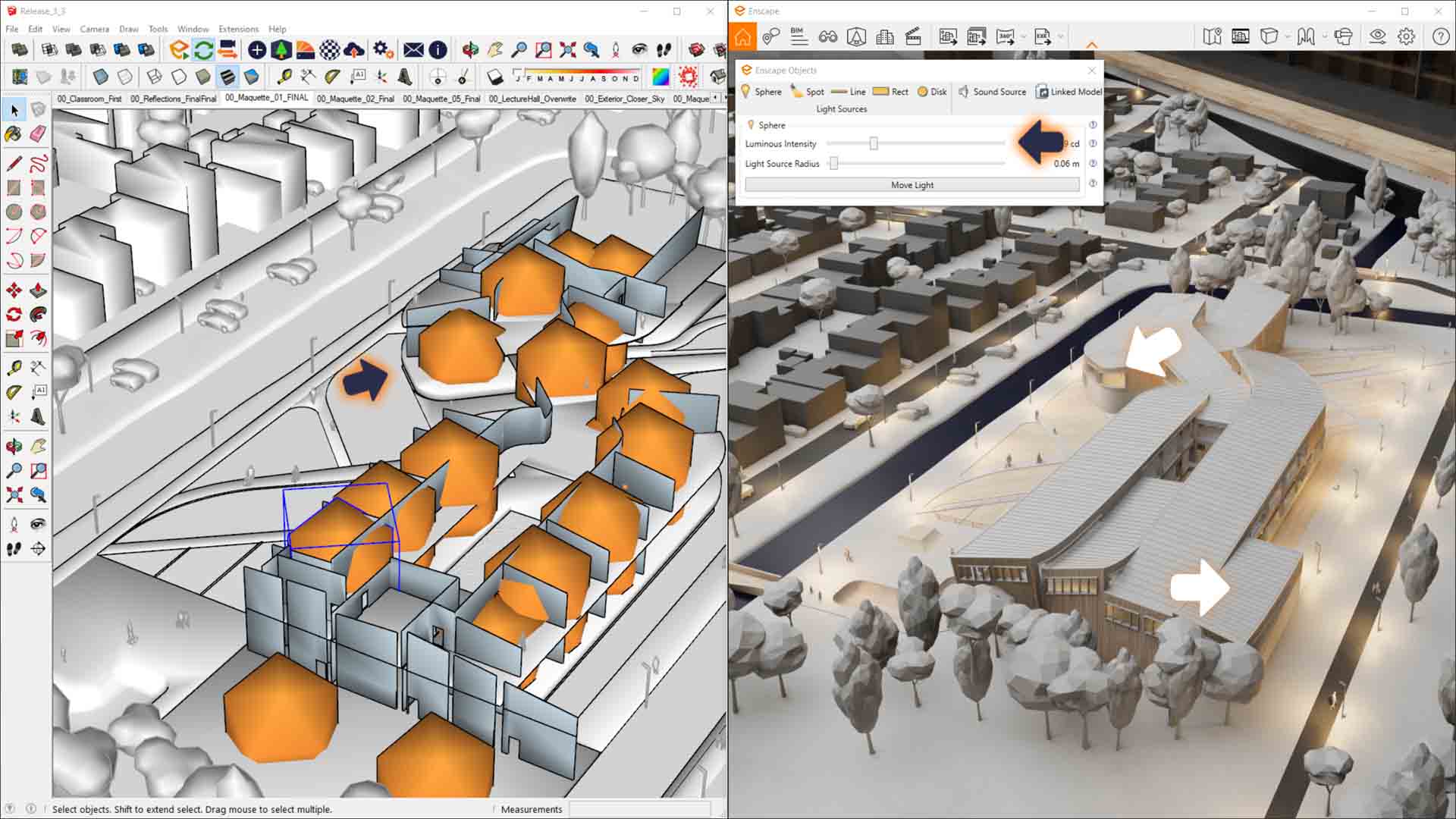Choose Rect light source
Screen dimensions: 1456x819
(x=890, y=92)
